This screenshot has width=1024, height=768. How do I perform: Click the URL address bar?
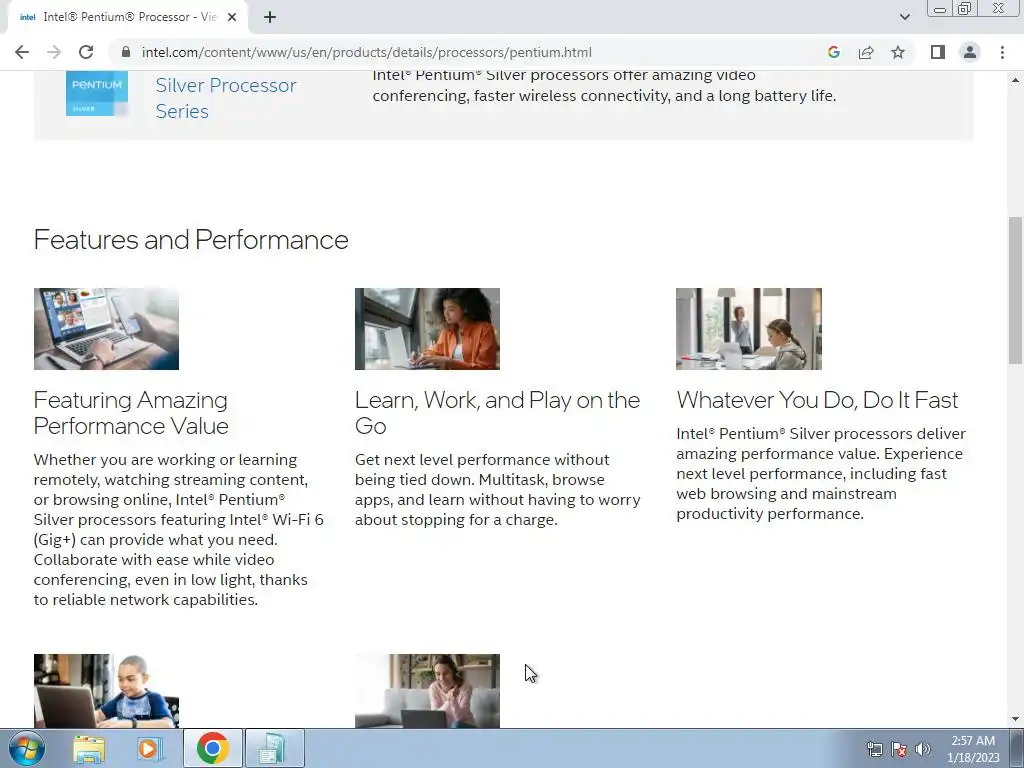tap(470, 52)
